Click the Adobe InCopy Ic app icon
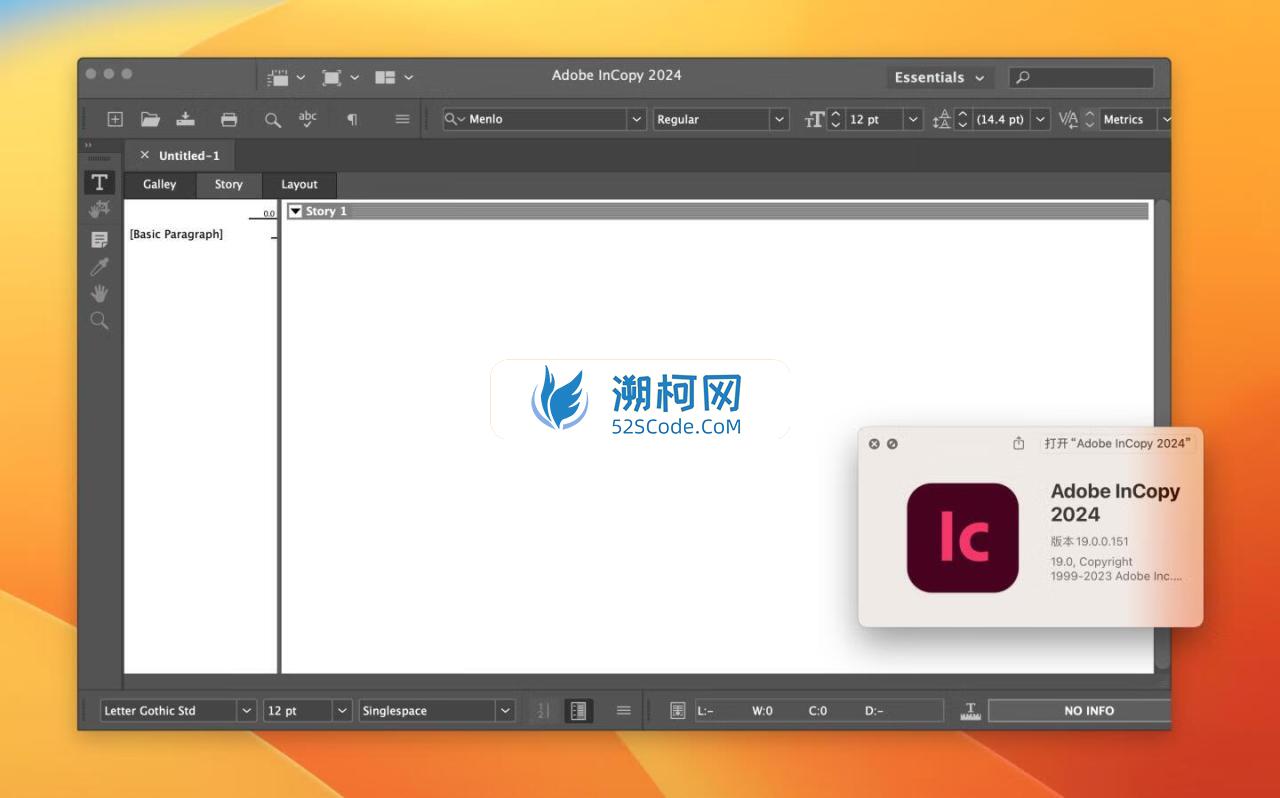Viewport: 1280px width, 798px height. 963,538
